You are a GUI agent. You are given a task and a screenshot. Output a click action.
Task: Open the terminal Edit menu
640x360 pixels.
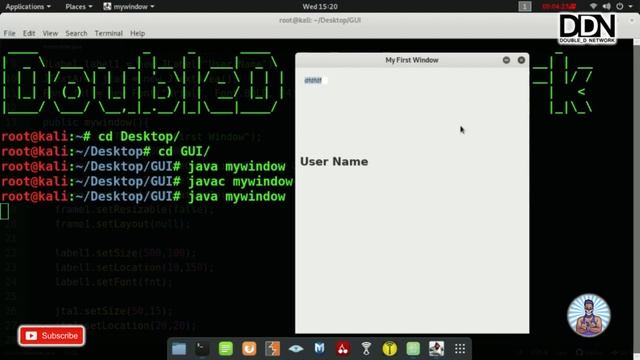[29, 33]
